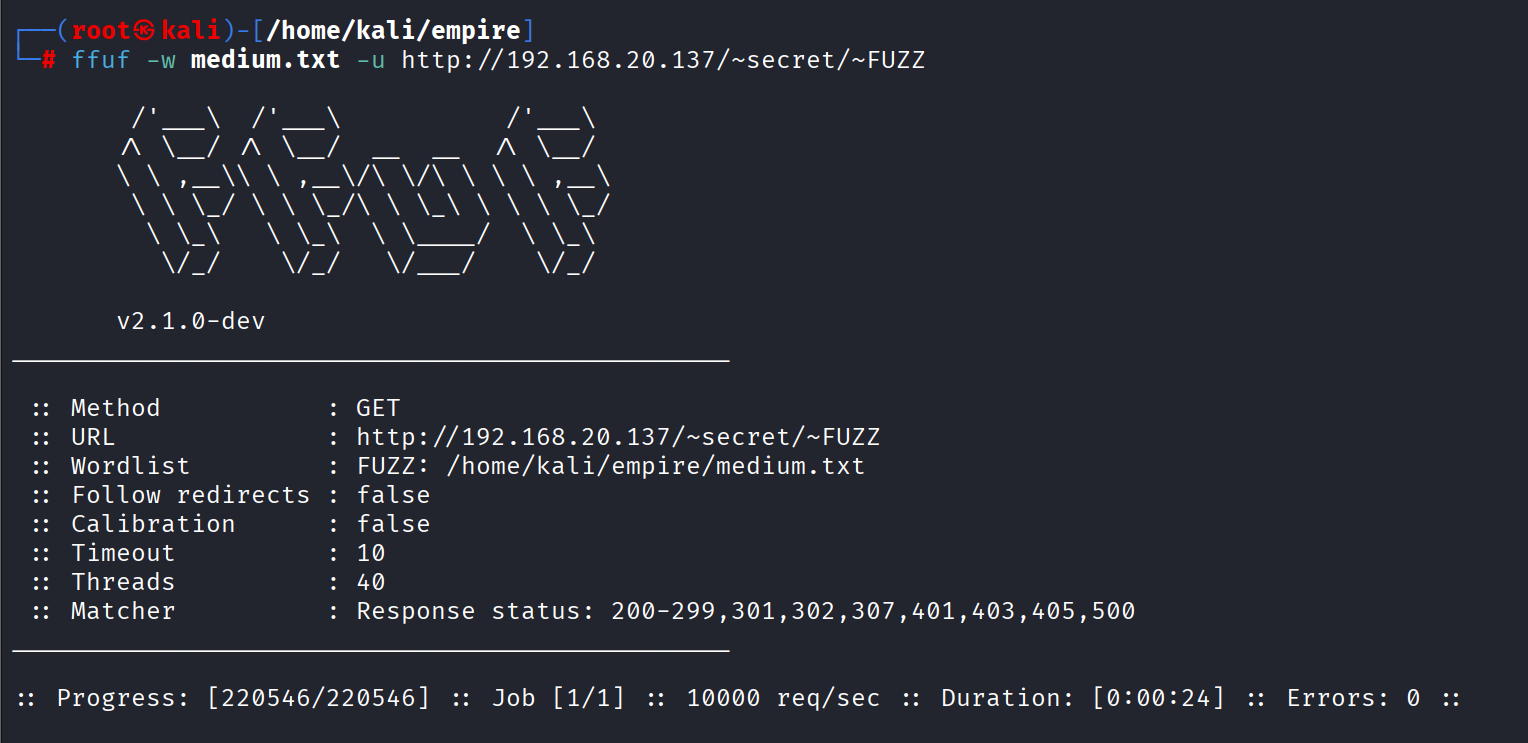Screen dimensions: 1528x743
Task: Click the GET method value
Action: (x=378, y=408)
